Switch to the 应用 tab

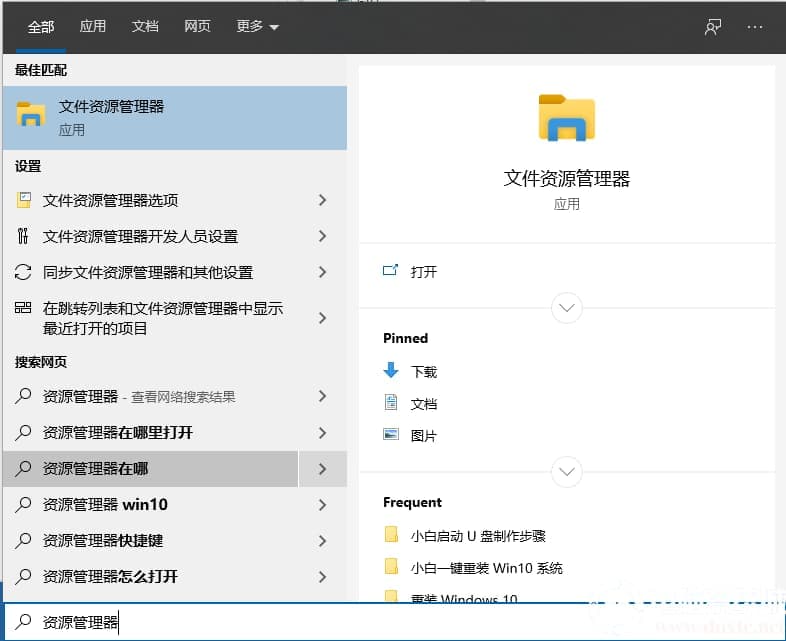[93, 26]
